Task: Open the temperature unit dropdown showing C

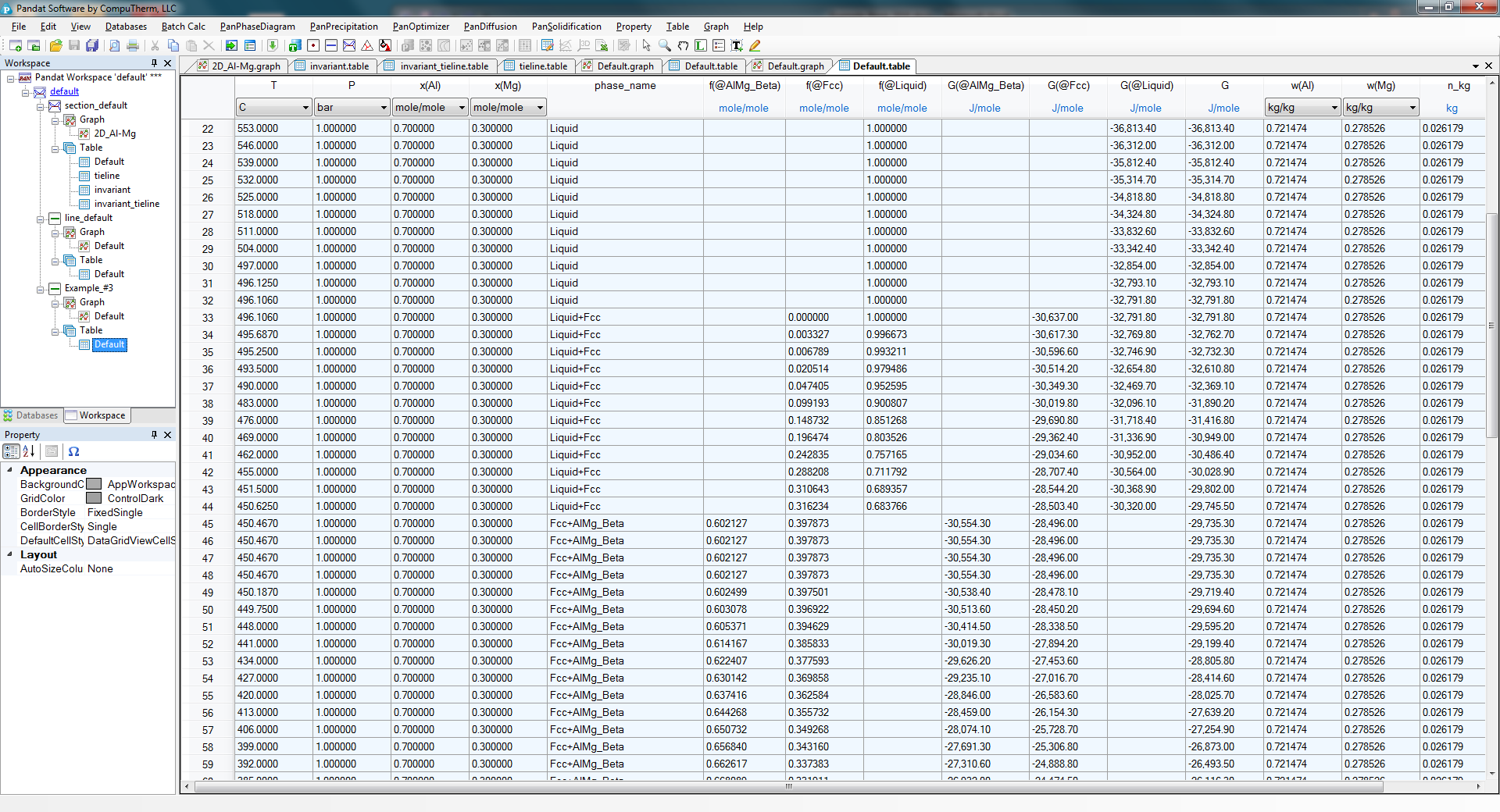Action: click(x=305, y=108)
